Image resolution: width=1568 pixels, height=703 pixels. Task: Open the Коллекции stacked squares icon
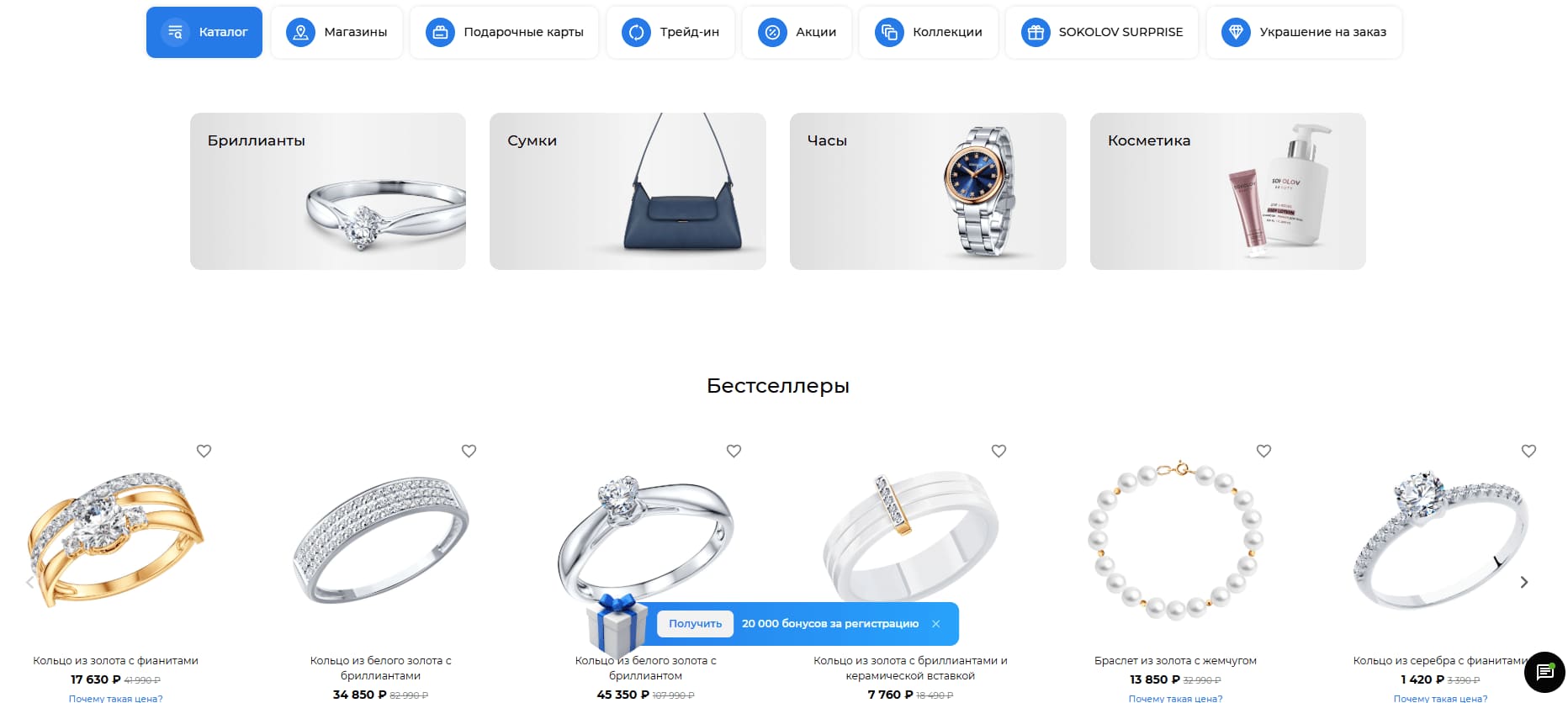(x=889, y=32)
